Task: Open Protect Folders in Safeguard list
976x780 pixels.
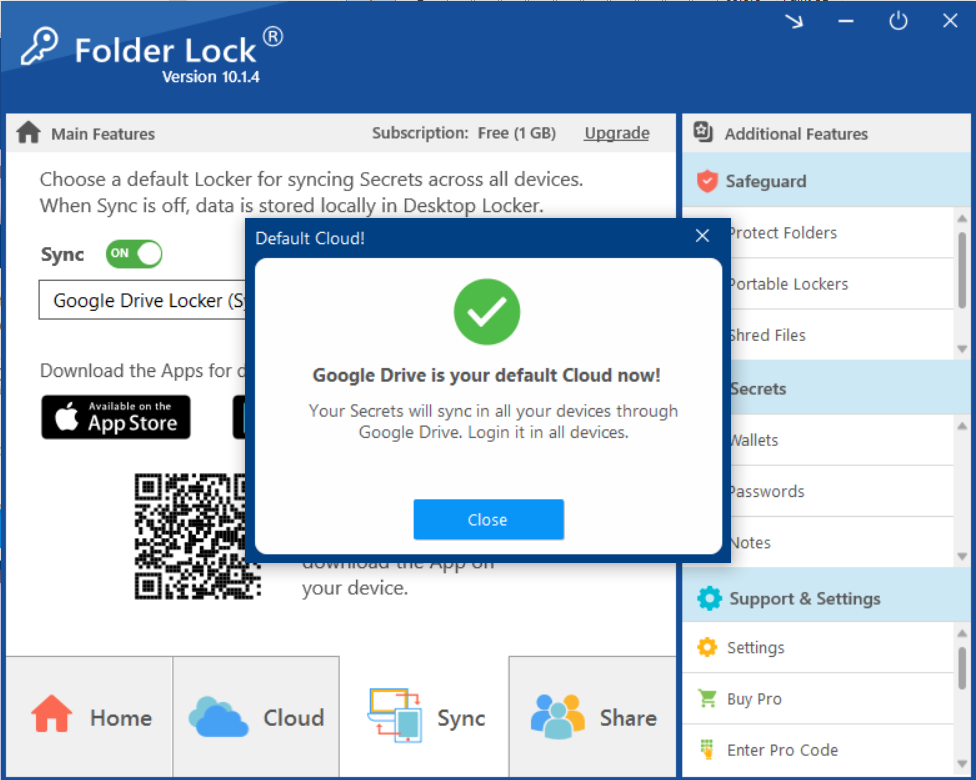Action: coord(842,232)
